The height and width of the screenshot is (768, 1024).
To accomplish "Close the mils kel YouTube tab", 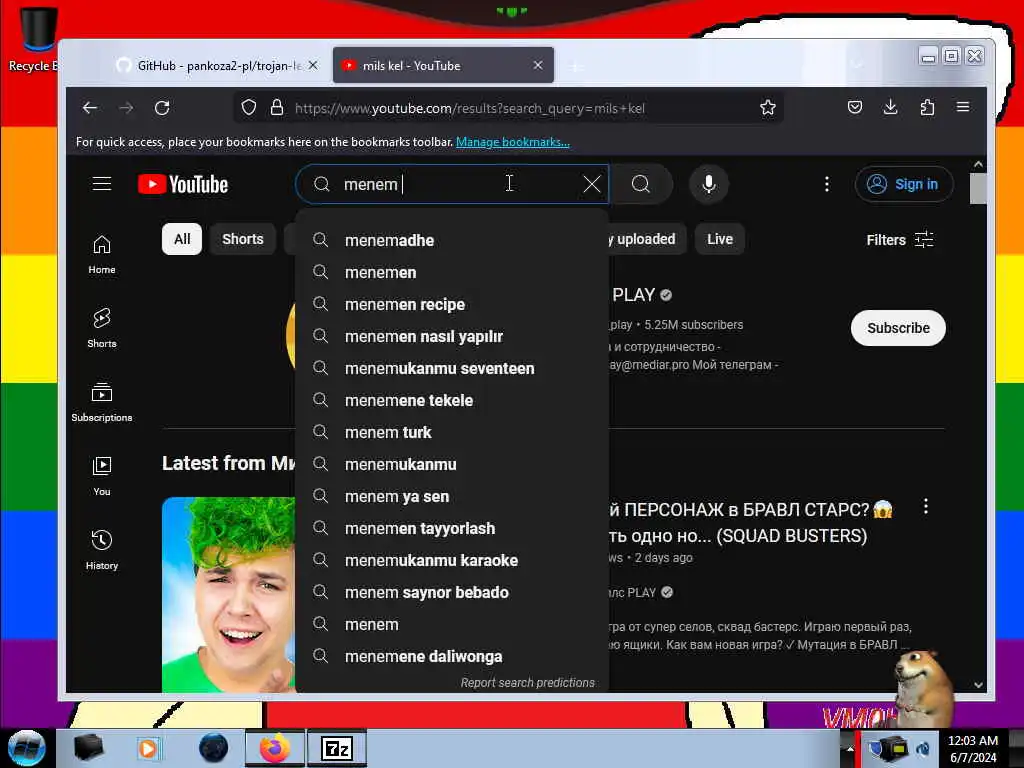I will coord(538,65).
